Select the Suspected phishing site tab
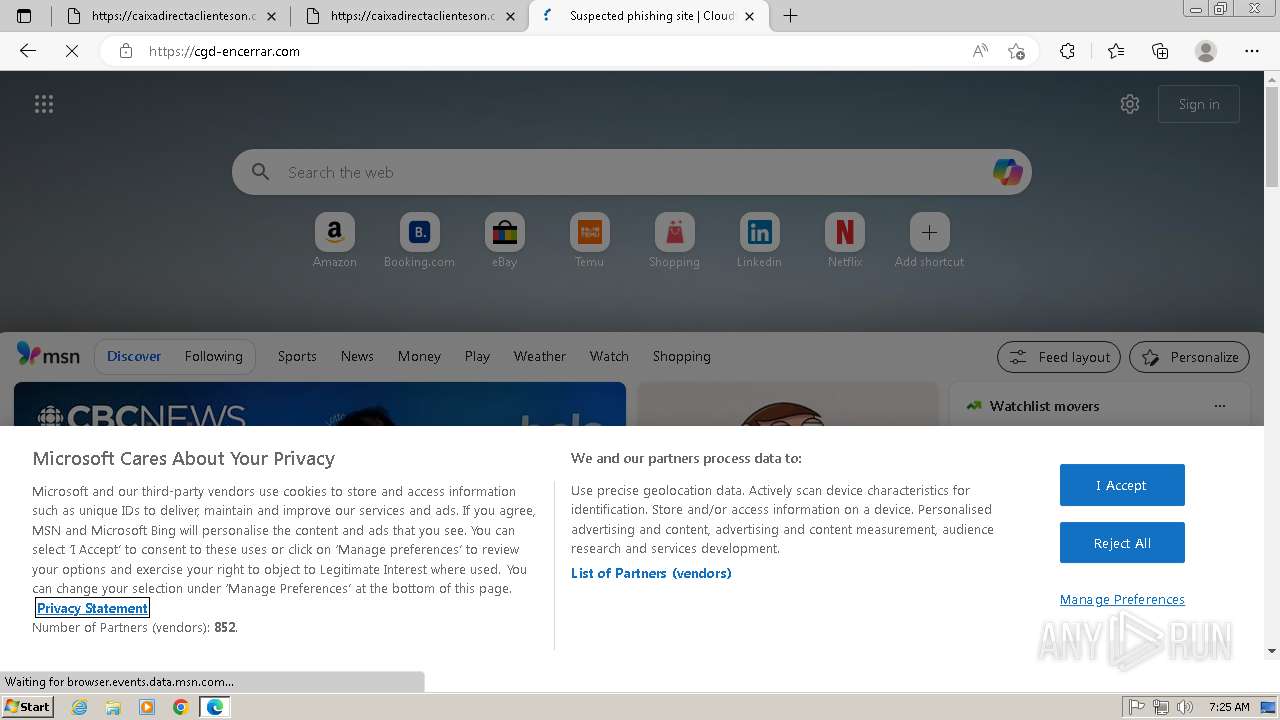Image resolution: width=1280 pixels, height=720 pixels. [x=649, y=16]
